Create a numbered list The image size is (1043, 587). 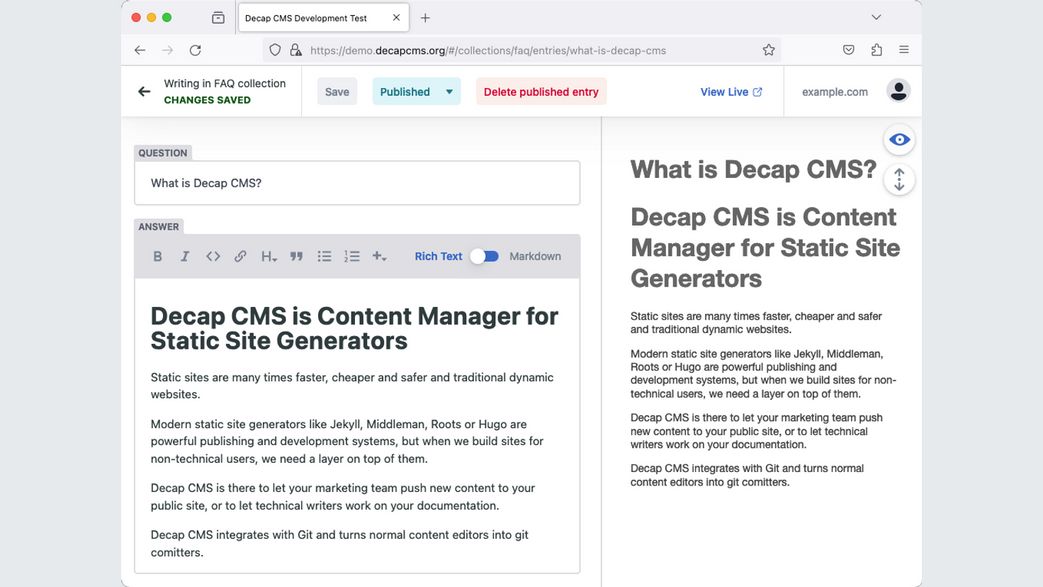click(x=352, y=256)
